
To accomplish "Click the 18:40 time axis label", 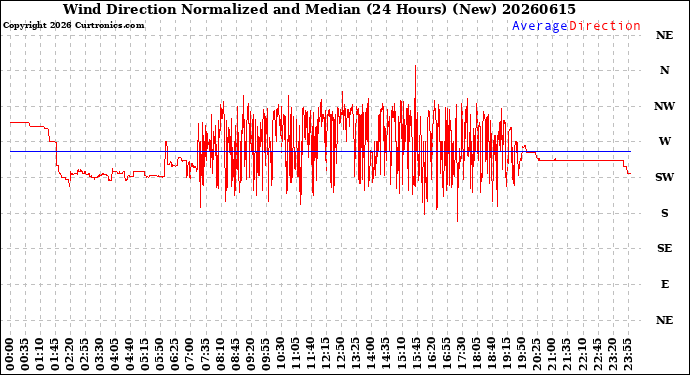I will 491,355.
